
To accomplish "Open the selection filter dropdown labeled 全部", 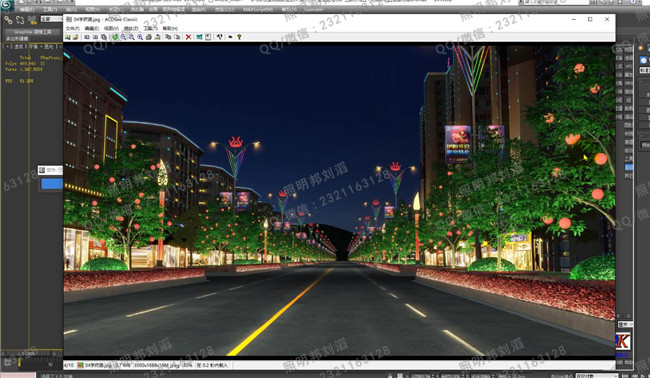I will [51, 19].
